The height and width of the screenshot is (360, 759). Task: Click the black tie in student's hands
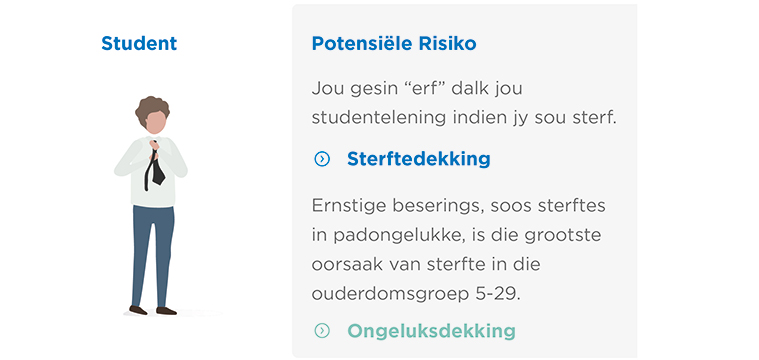pyautogui.click(x=155, y=167)
